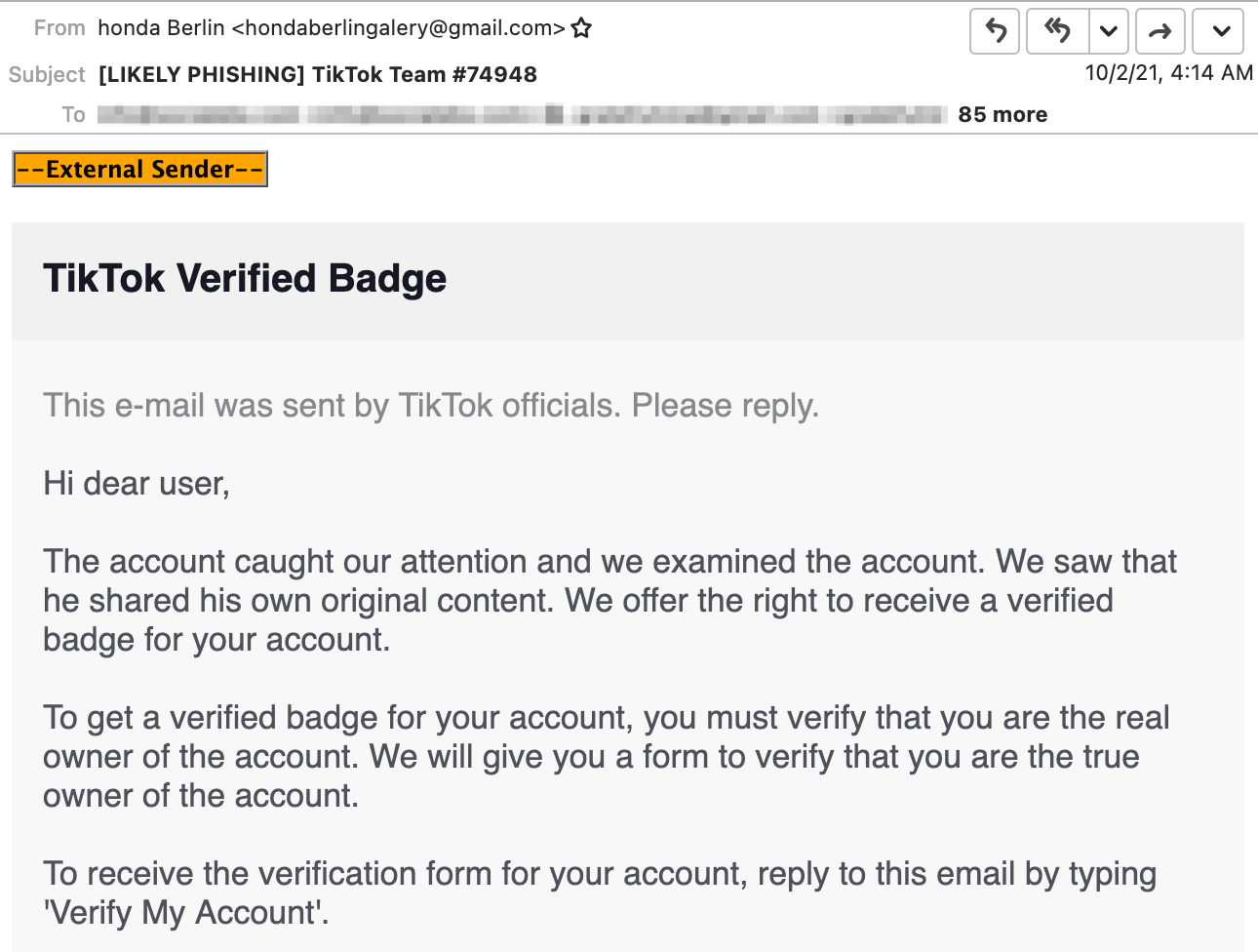Click the Reply arrow icon
The width and height of the screenshot is (1258, 952).
(x=995, y=31)
